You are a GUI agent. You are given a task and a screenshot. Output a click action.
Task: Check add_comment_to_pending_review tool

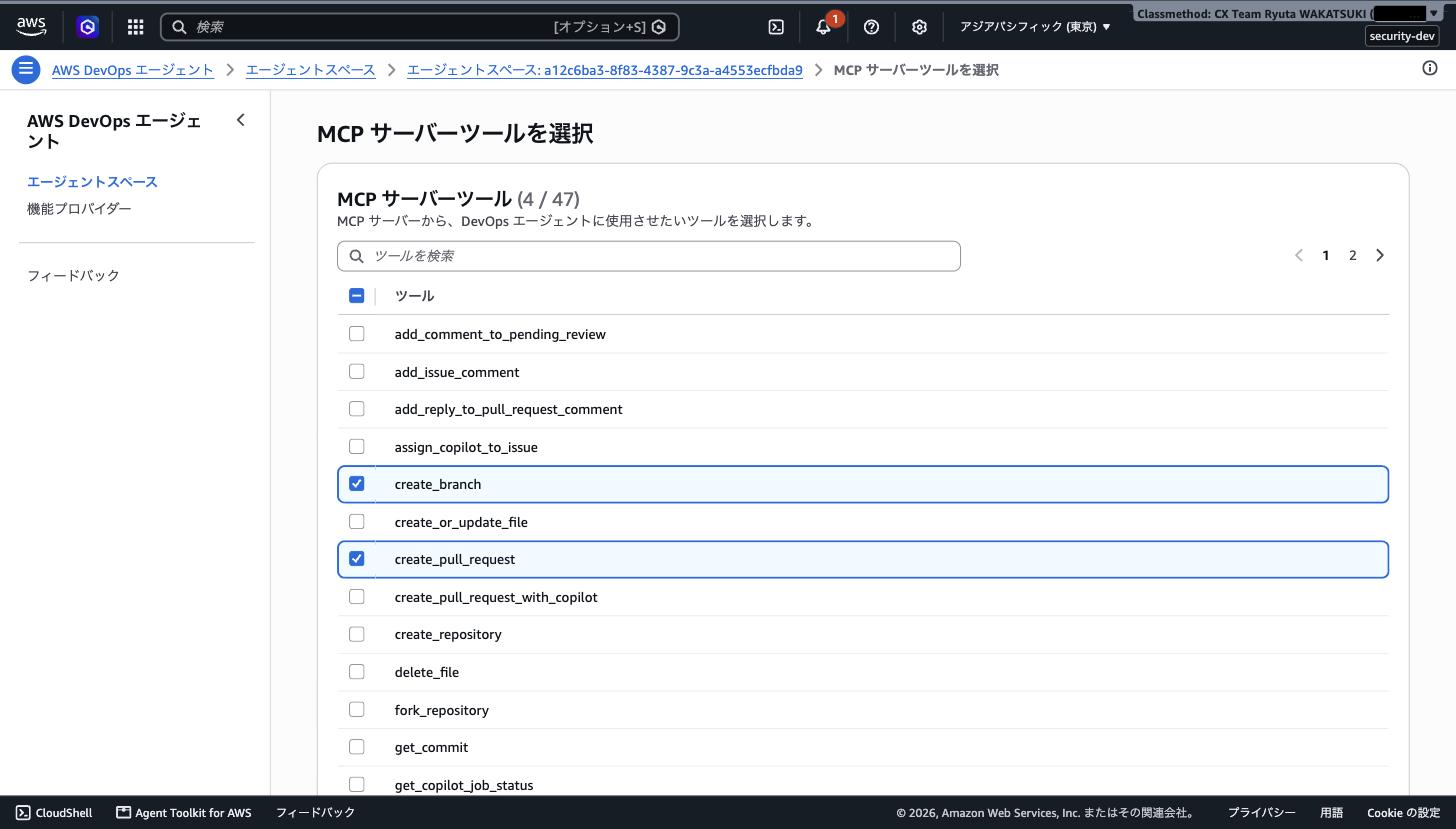[356, 333]
